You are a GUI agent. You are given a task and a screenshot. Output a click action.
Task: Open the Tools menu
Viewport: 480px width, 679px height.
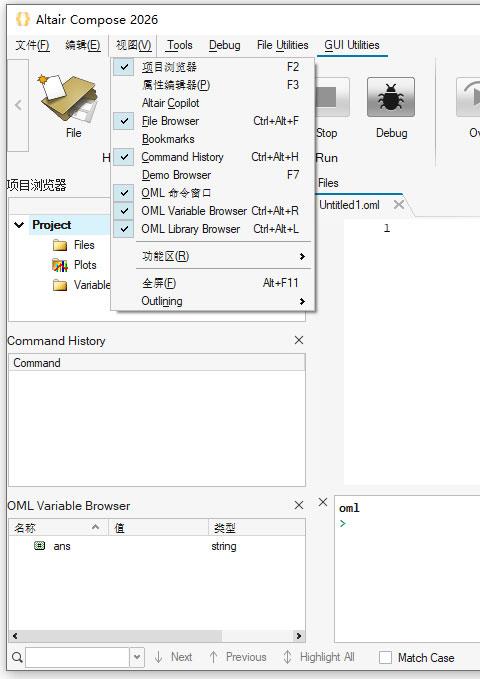179,45
